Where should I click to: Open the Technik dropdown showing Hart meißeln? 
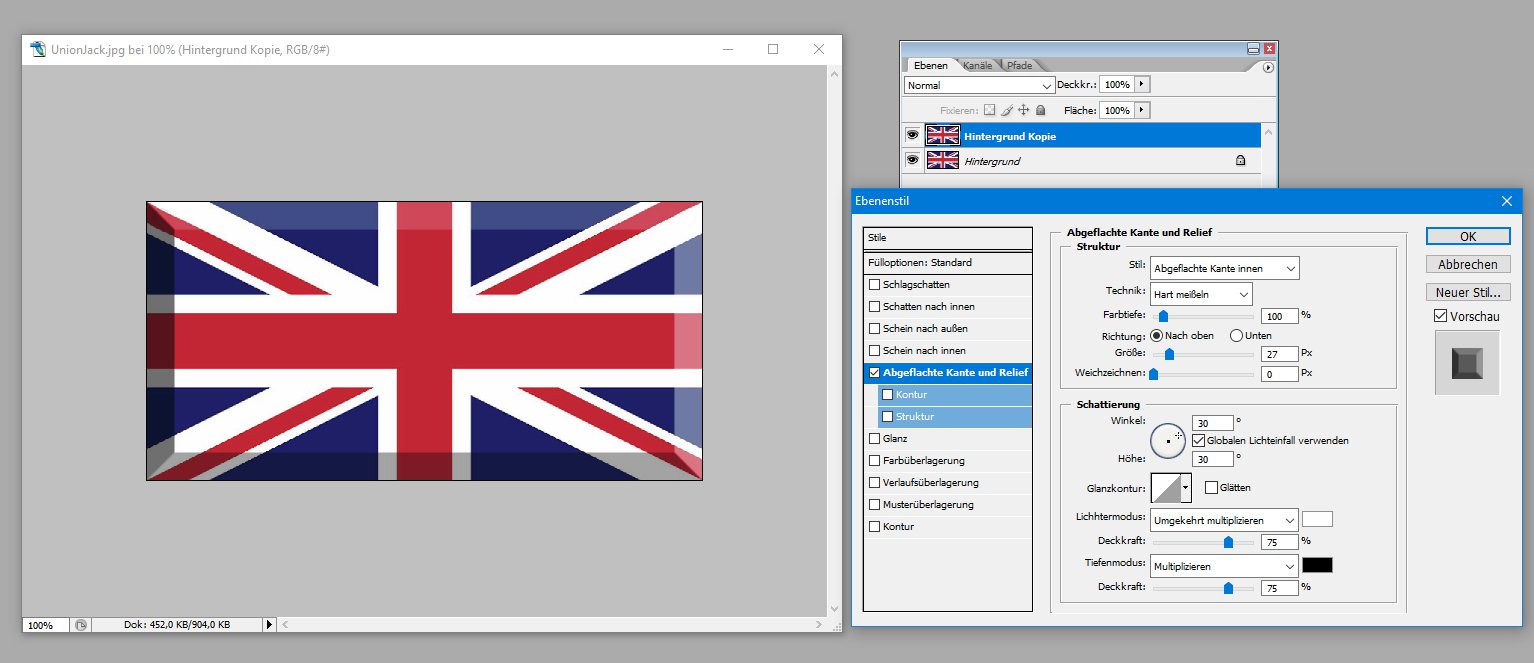(1201, 294)
